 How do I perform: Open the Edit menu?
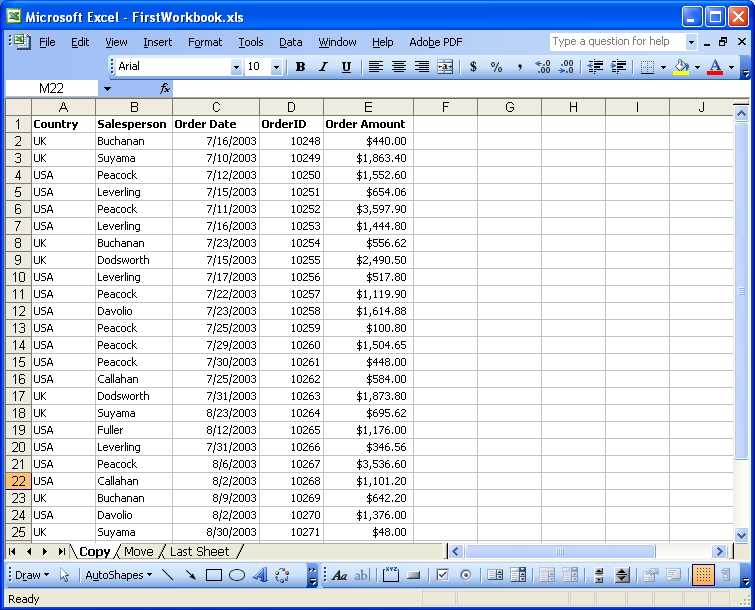[x=80, y=42]
